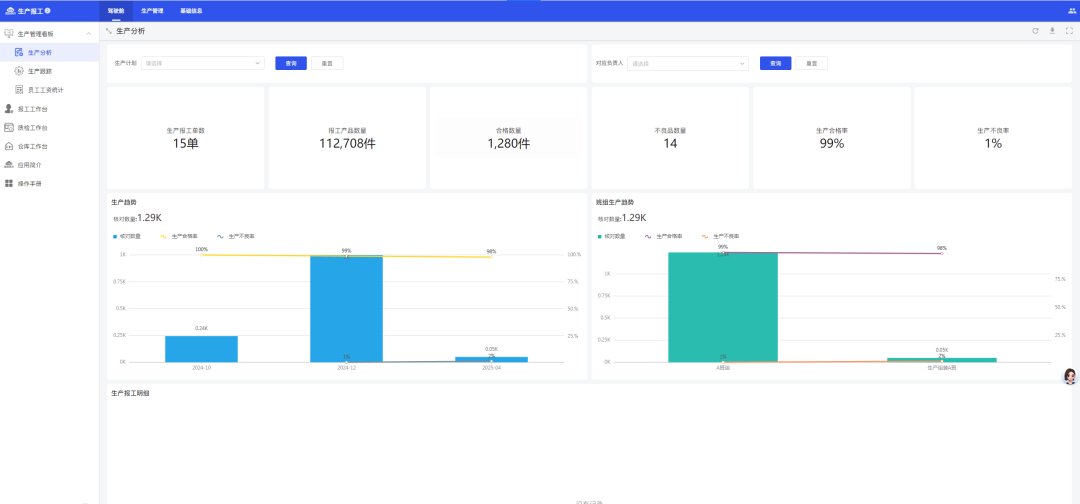Toggle 生产合格率 legend in 生产趋势 chart

pyautogui.click(x=179, y=236)
